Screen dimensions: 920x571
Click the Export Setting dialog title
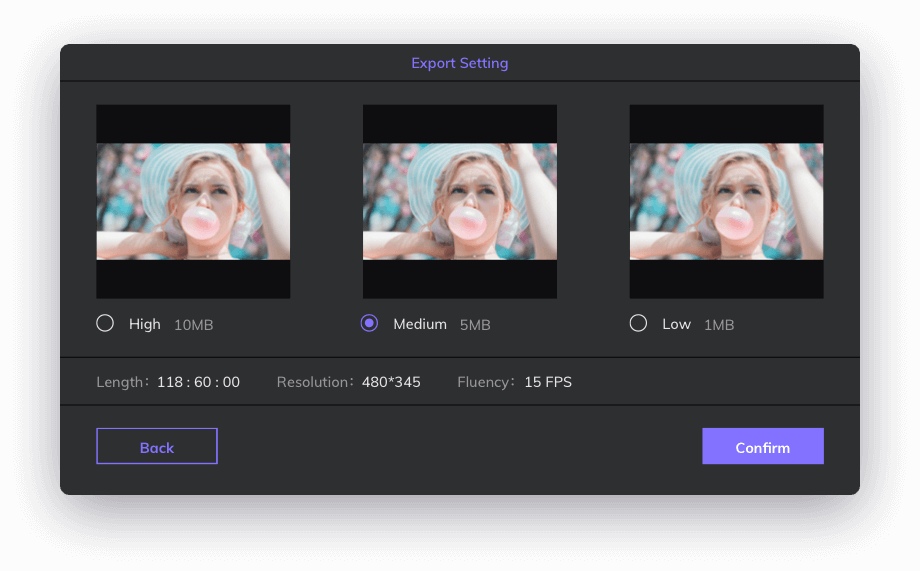pos(459,63)
